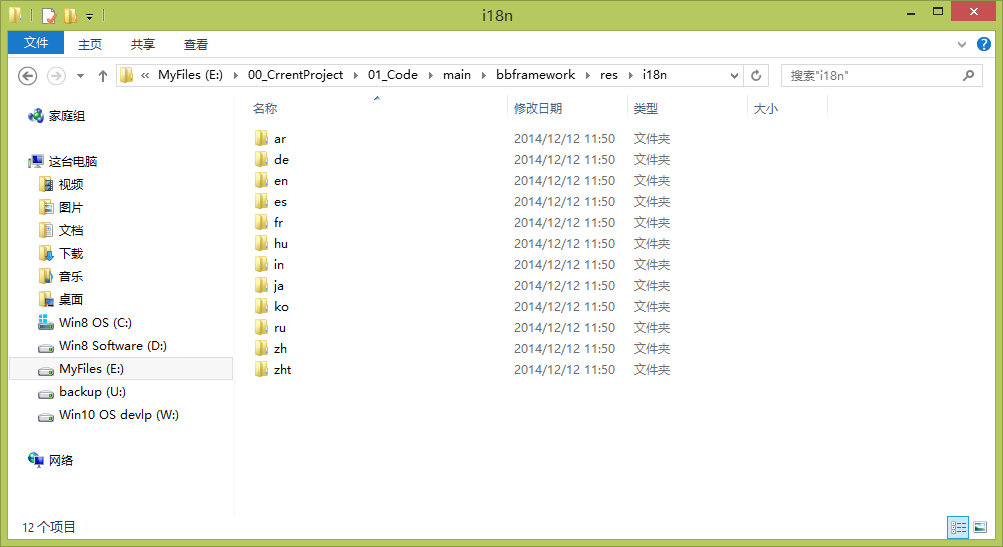Image resolution: width=1003 pixels, height=547 pixels.
Task: Click MyFiles (E:) in breadcrumb path
Action: (190, 75)
